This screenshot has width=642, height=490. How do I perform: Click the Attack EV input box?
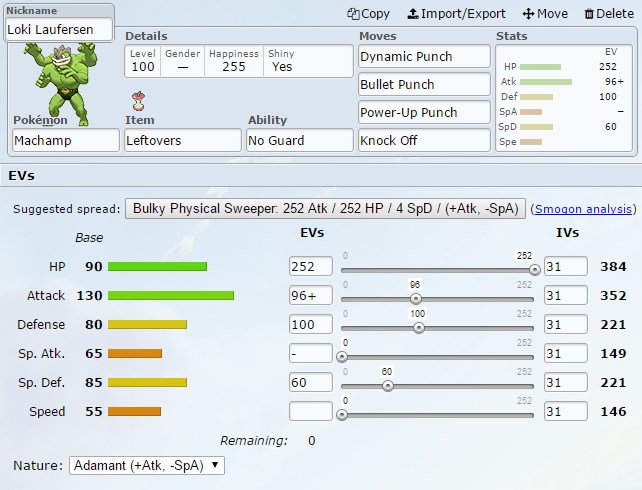(311, 296)
